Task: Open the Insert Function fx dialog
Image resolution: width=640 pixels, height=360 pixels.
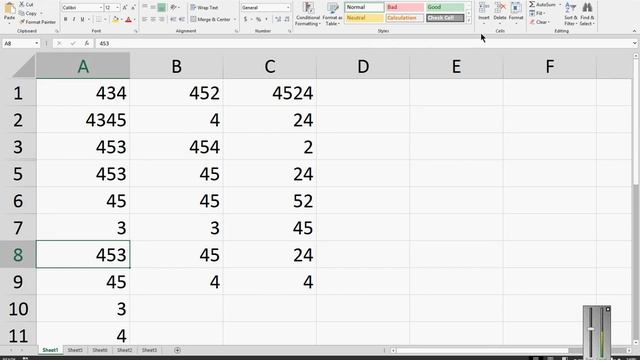Action: point(87,43)
